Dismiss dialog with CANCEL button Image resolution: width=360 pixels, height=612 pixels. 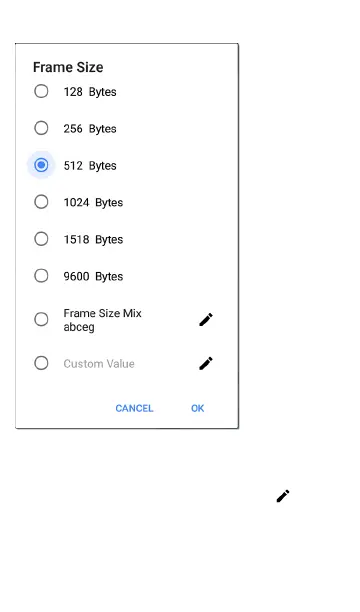134,408
